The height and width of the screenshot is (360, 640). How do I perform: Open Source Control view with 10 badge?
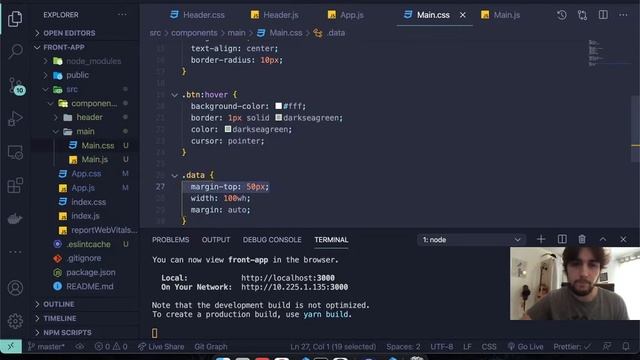point(16,86)
